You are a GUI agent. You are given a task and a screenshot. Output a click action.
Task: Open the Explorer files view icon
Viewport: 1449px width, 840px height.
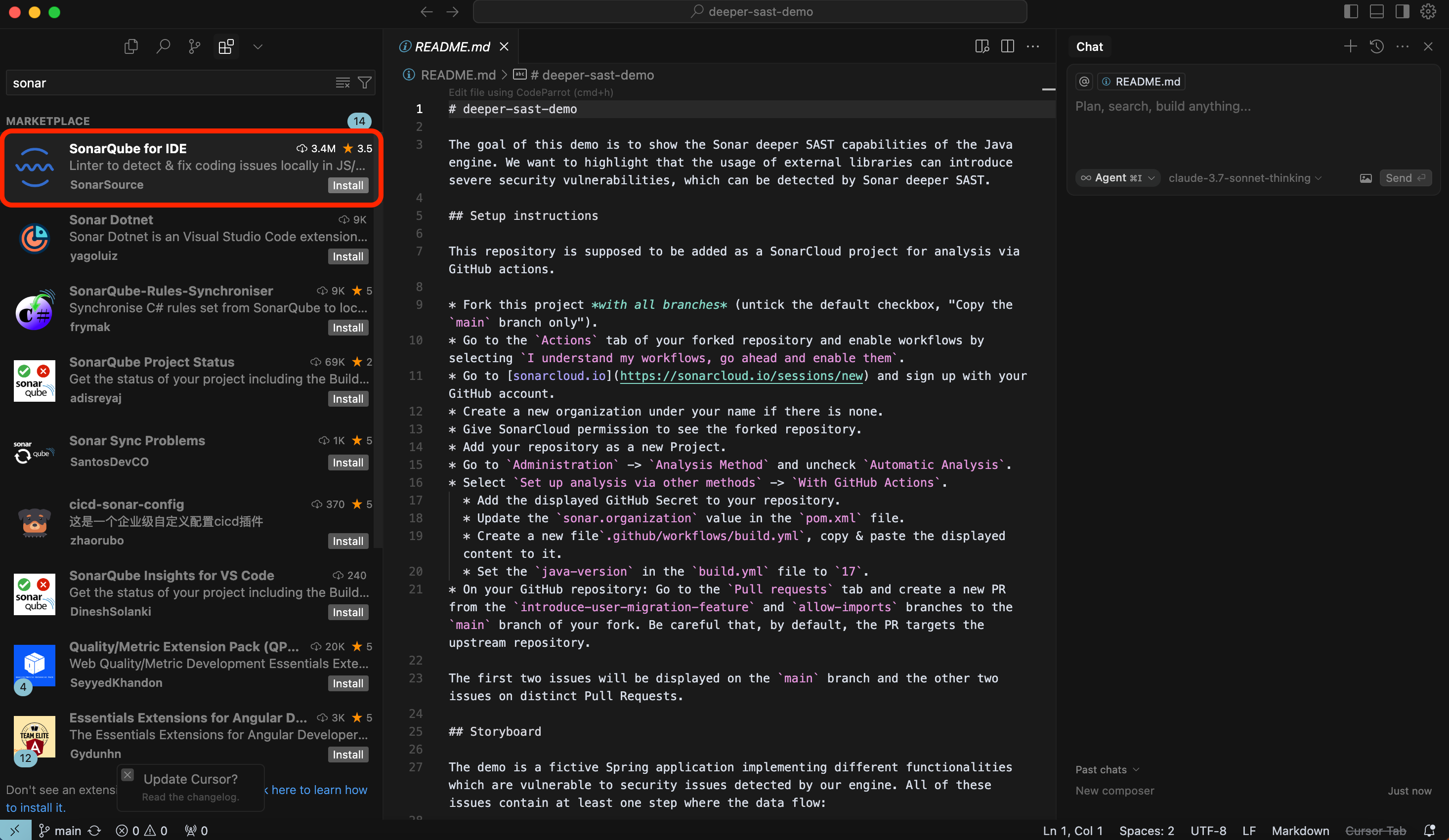pos(131,46)
